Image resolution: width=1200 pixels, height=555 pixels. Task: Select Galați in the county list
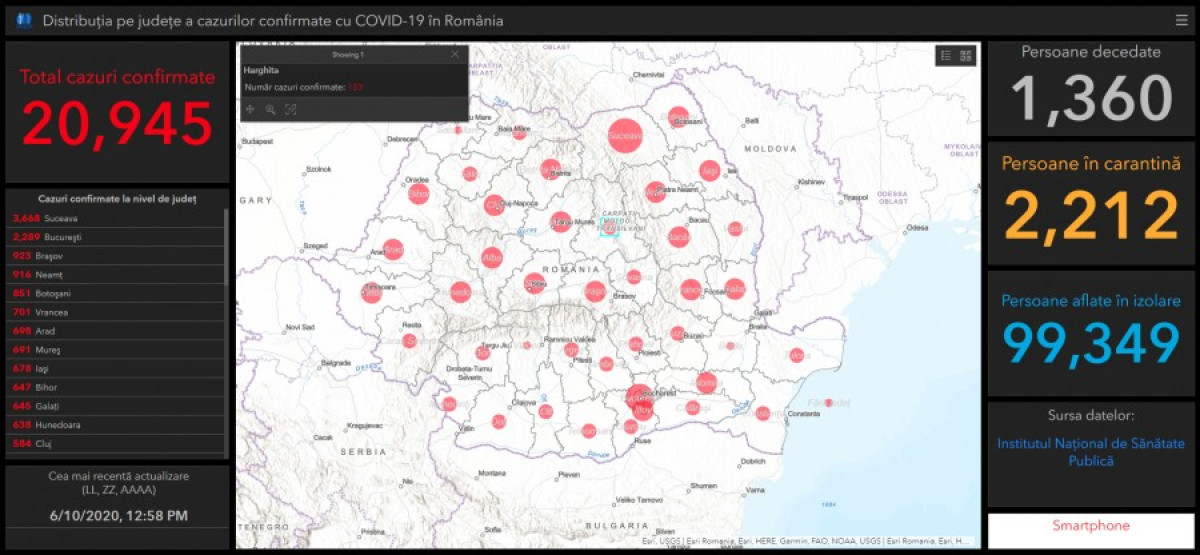point(117,405)
